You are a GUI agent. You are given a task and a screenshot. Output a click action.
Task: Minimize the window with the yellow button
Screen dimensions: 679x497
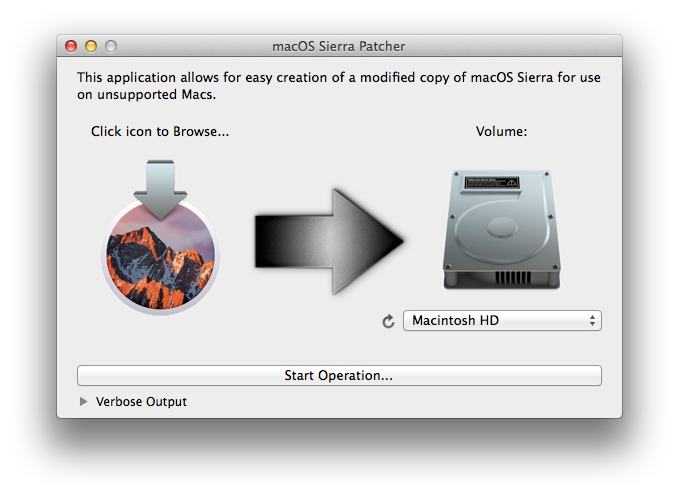91,46
